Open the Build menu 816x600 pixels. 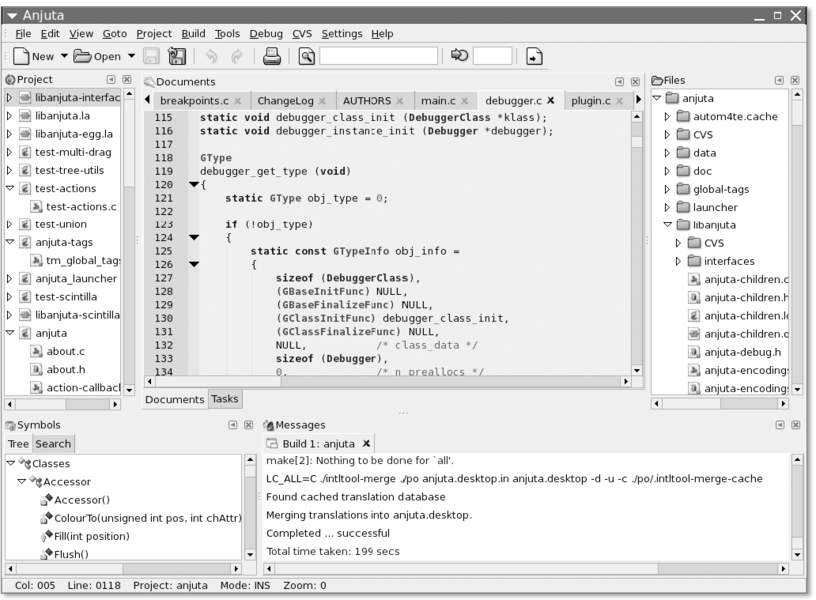click(193, 33)
